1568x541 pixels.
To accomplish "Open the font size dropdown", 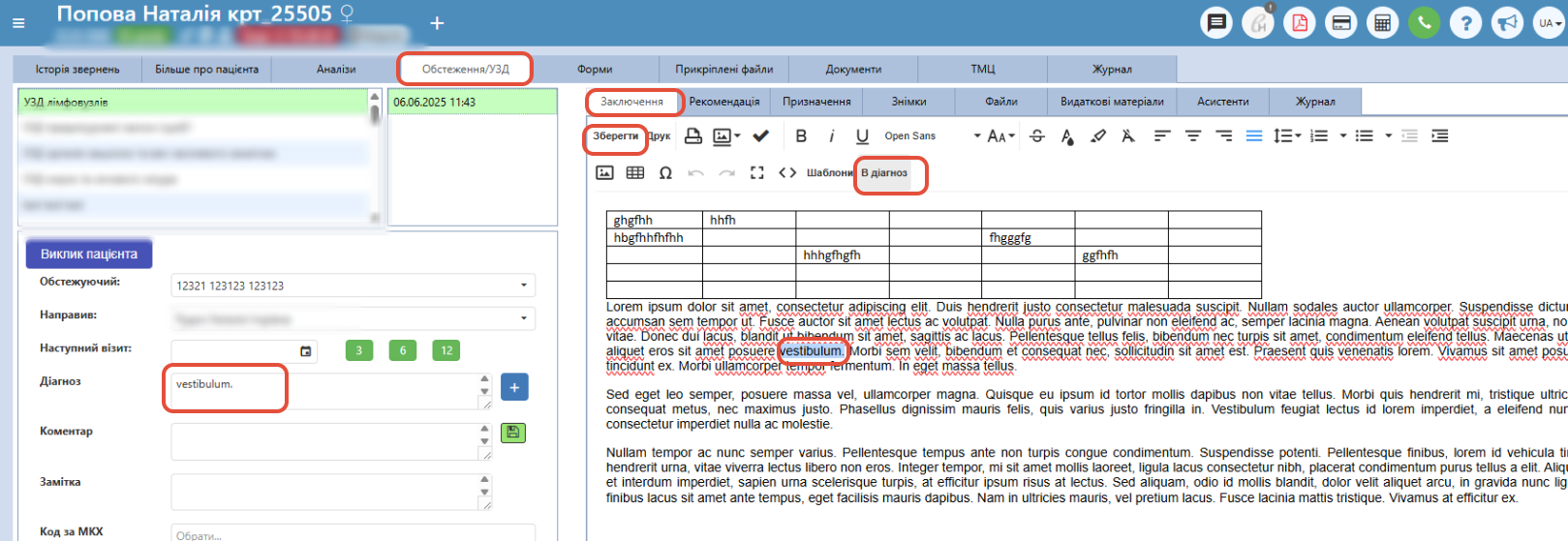I will [x=1000, y=136].
